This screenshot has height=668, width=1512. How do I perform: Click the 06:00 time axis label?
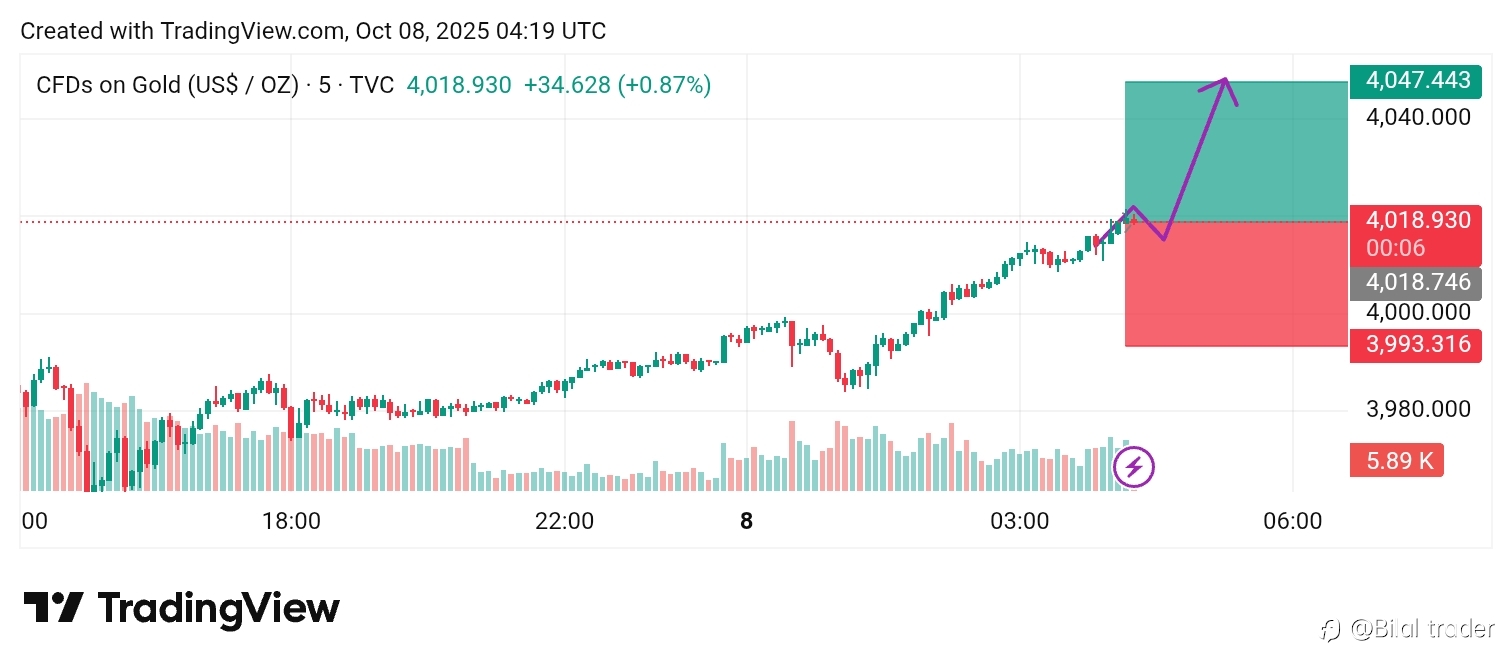click(1292, 521)
